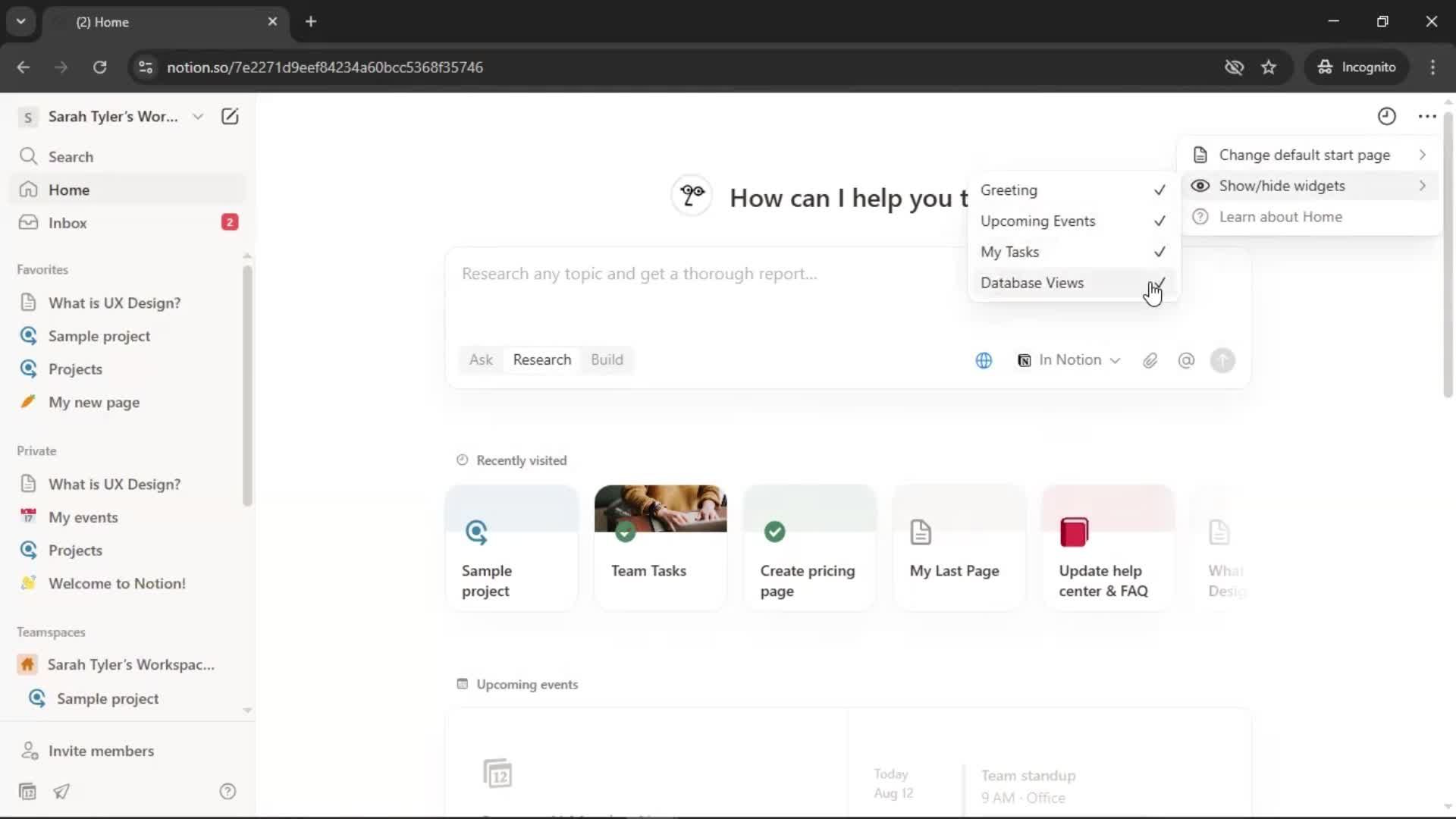Viewport: 1456px width, 819px height.
Task: Select the Ask mode
Action: coord(481,360)
